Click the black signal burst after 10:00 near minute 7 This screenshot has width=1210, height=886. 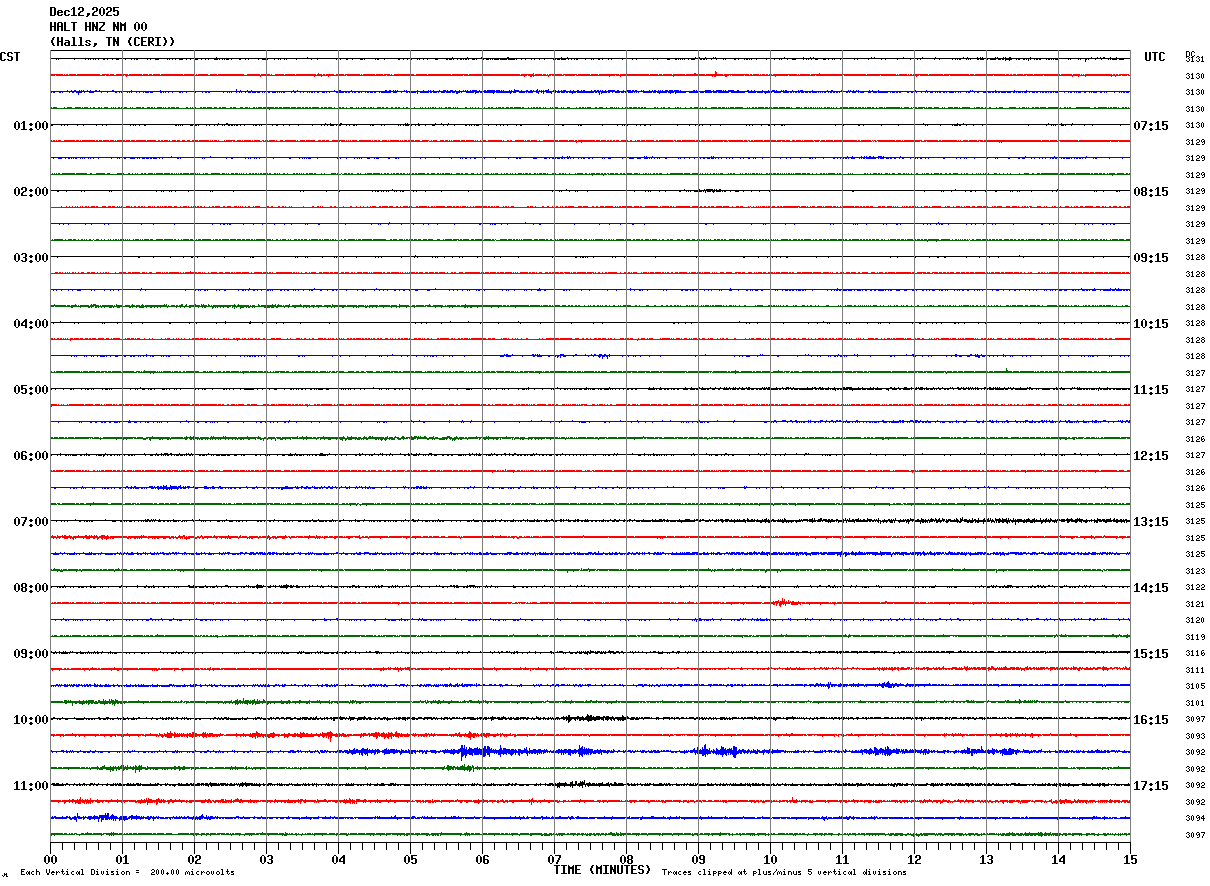click(x=593, y=718)
